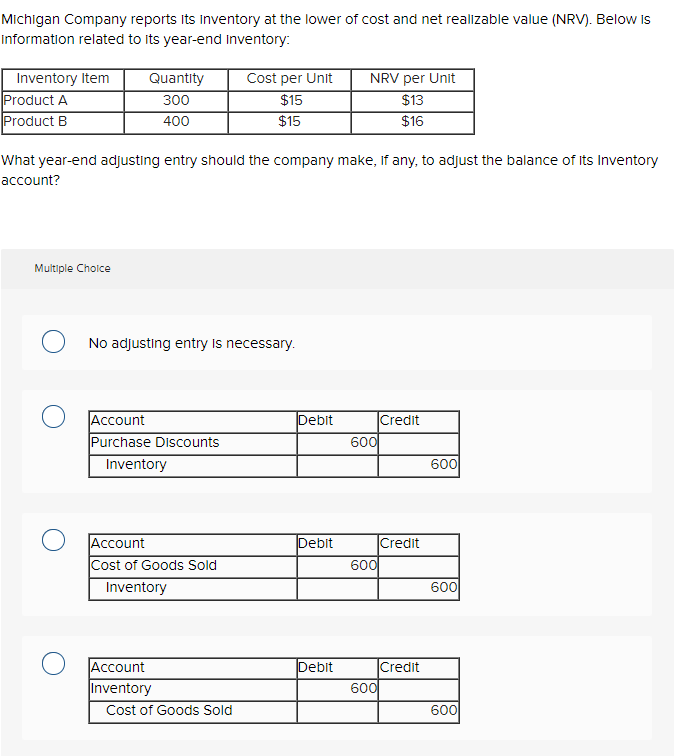Click the "NRV per Unit" column header
The height and width of the screenshot is (756, 682).
point(412,79)
